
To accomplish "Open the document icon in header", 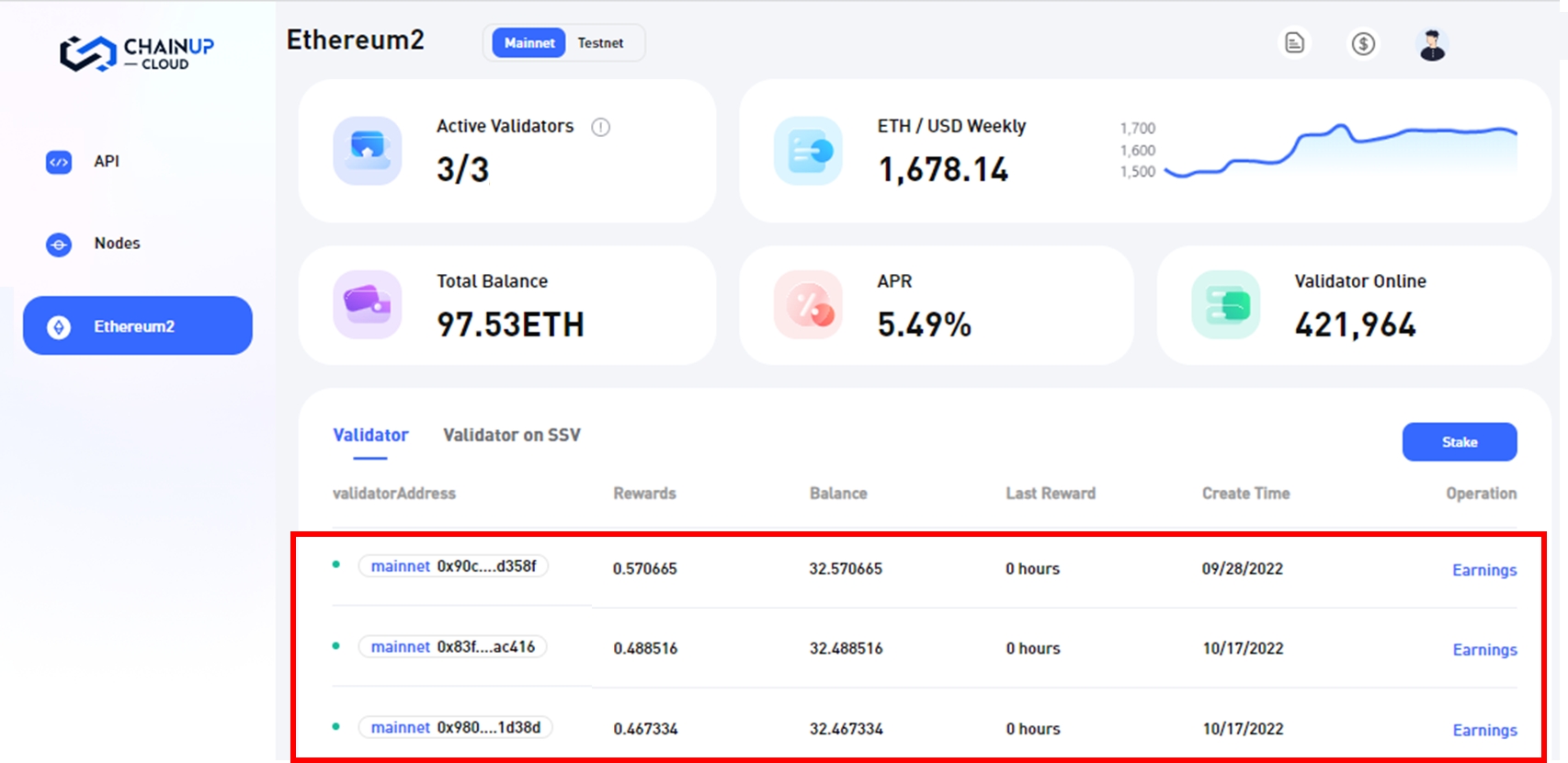I will (1294, 43).
